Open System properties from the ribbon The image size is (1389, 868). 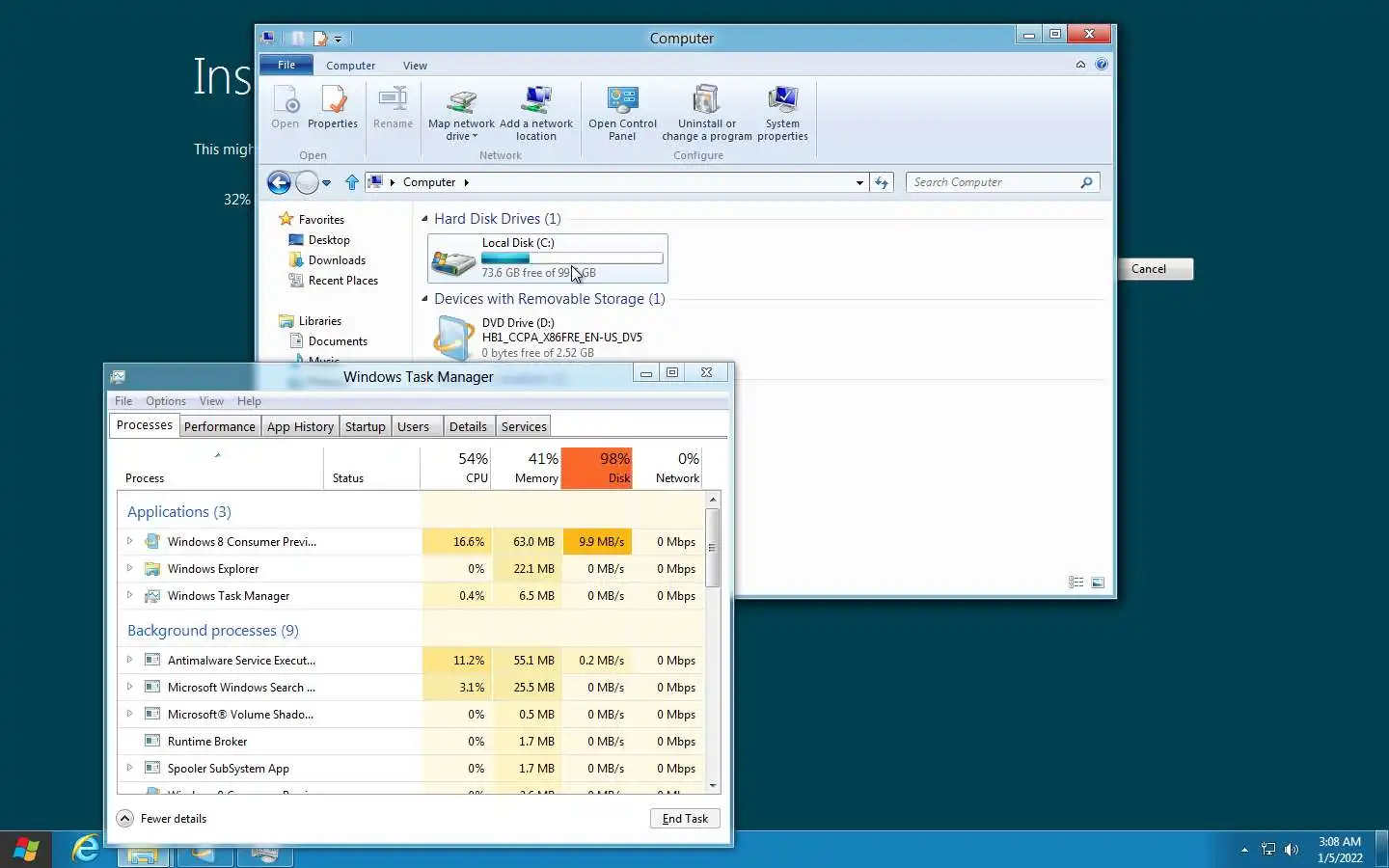coord(782,114)
